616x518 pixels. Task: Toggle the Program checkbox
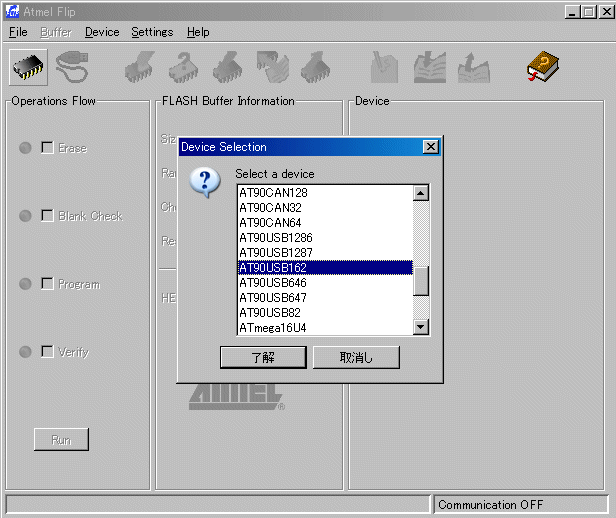[x=47, y=284]
